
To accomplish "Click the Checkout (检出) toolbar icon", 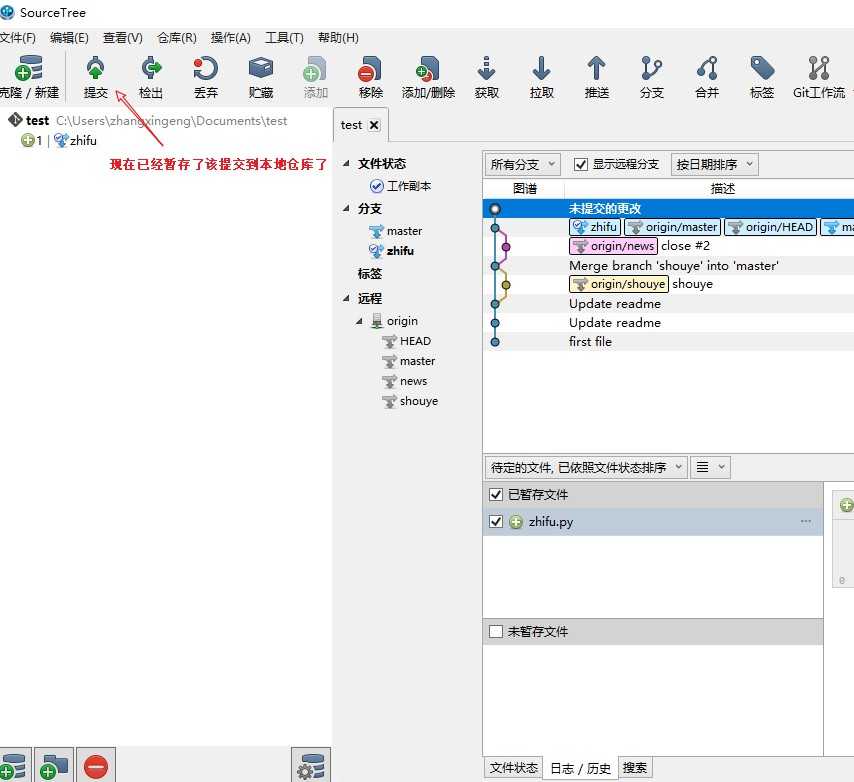I will 151,68.
